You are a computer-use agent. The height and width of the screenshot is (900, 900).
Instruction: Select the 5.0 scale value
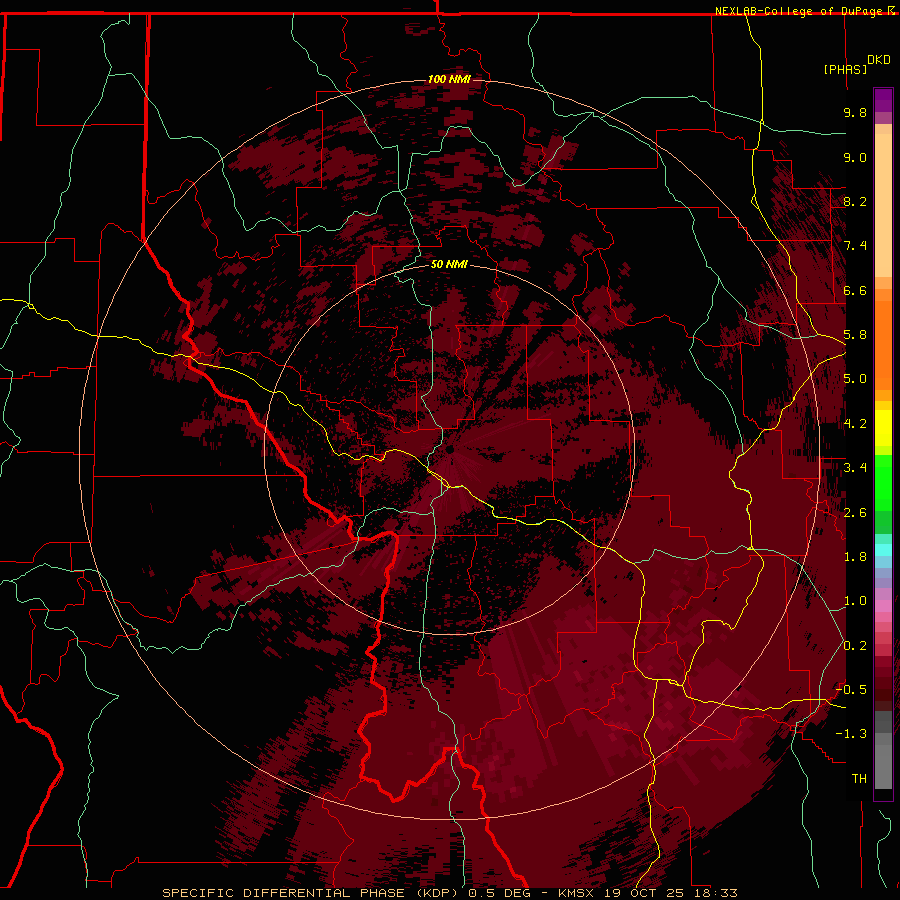[855, 379]
